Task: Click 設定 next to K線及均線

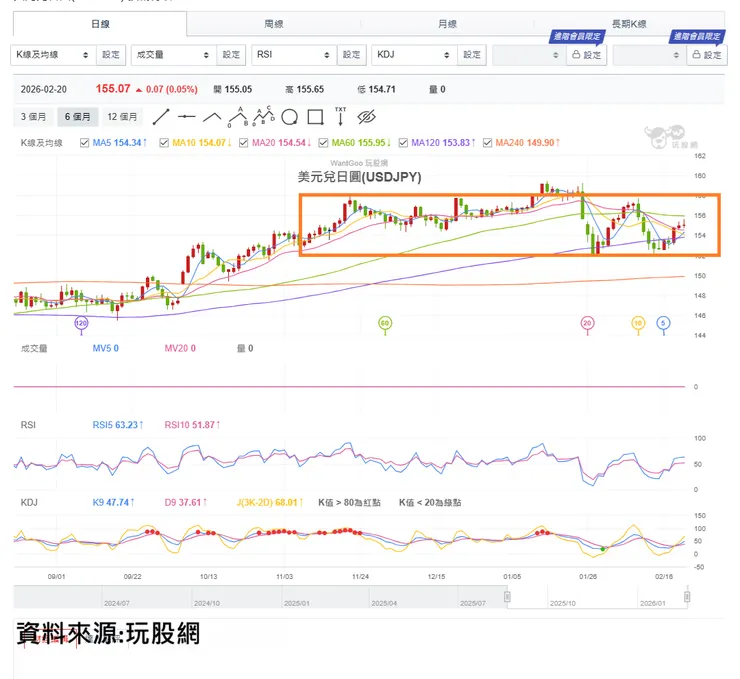Action: 111,55
